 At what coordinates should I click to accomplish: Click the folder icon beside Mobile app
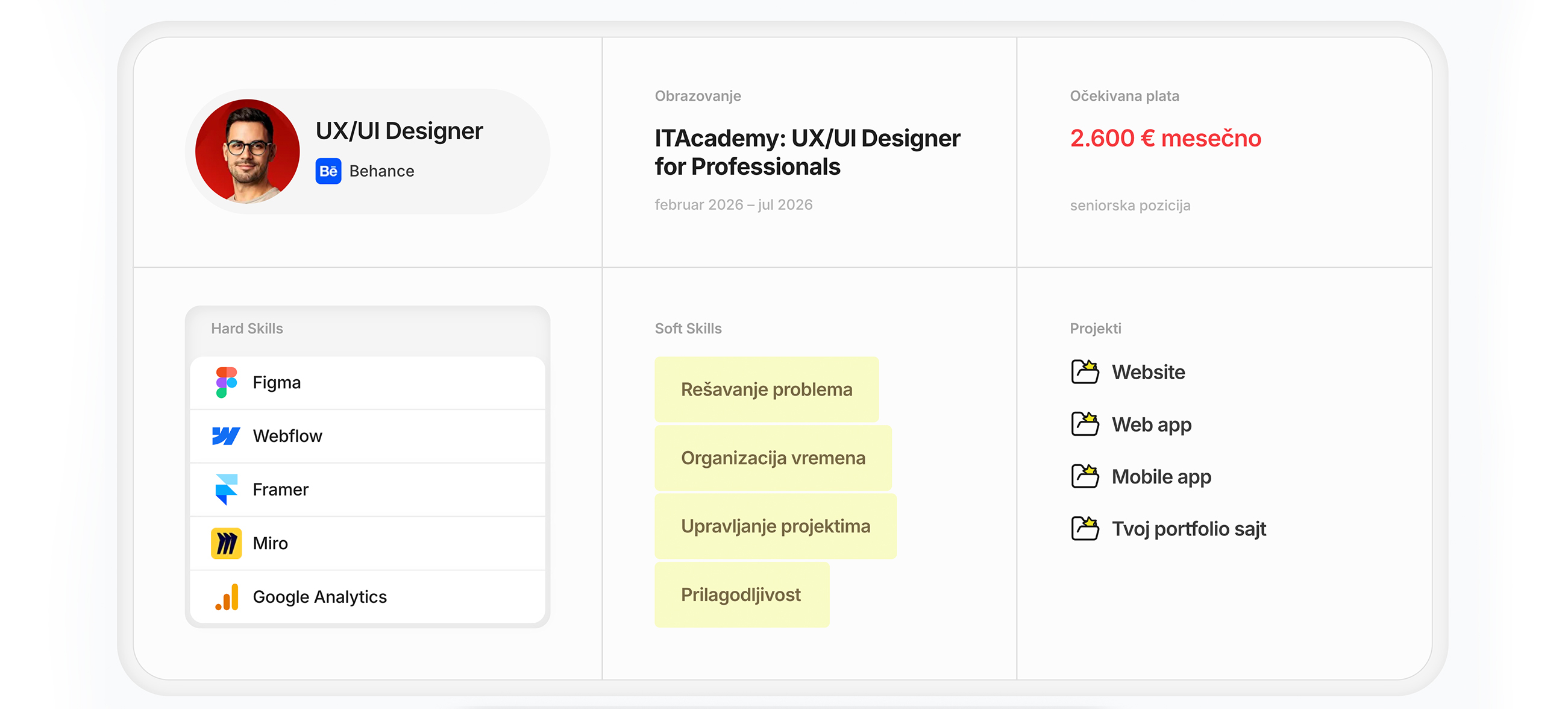point(1085,476)
